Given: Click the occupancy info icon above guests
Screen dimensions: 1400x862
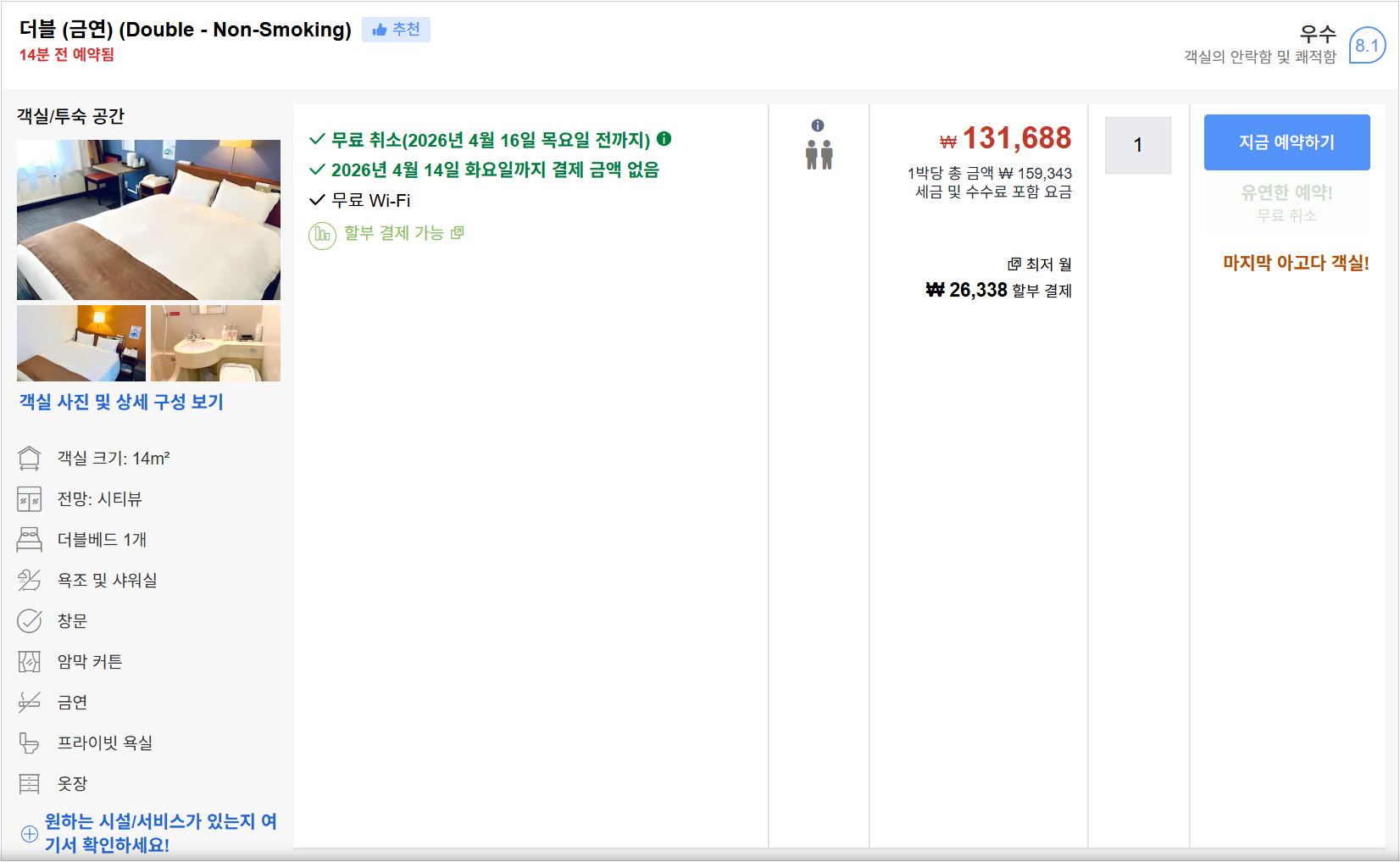Looking at the screenshot, I should click(818, 125).
